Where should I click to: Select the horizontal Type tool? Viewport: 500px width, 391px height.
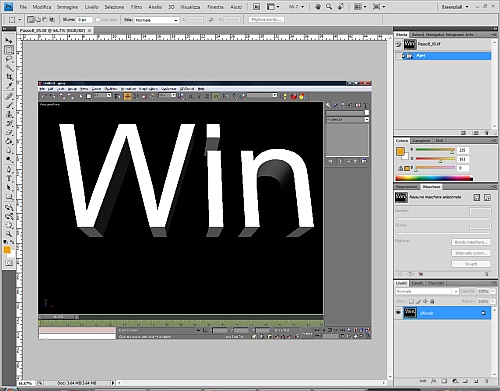pyautogui.click(x=9, y=178)
